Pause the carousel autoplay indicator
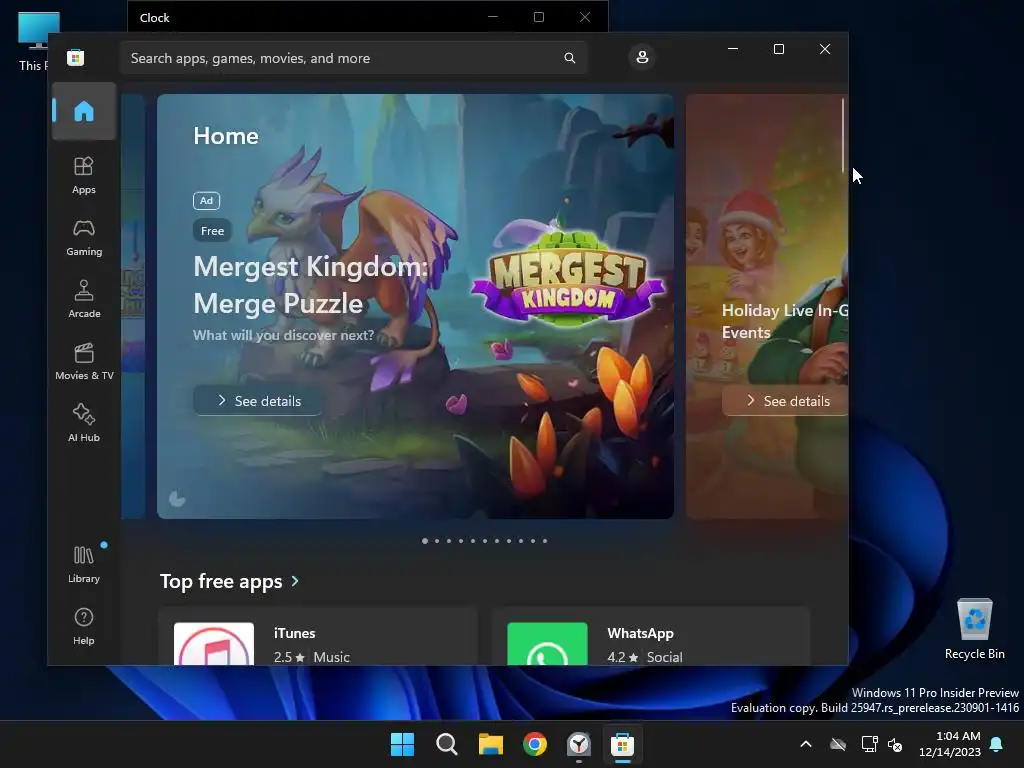This screenshot has height=768, width=1024. click(177, 500)
